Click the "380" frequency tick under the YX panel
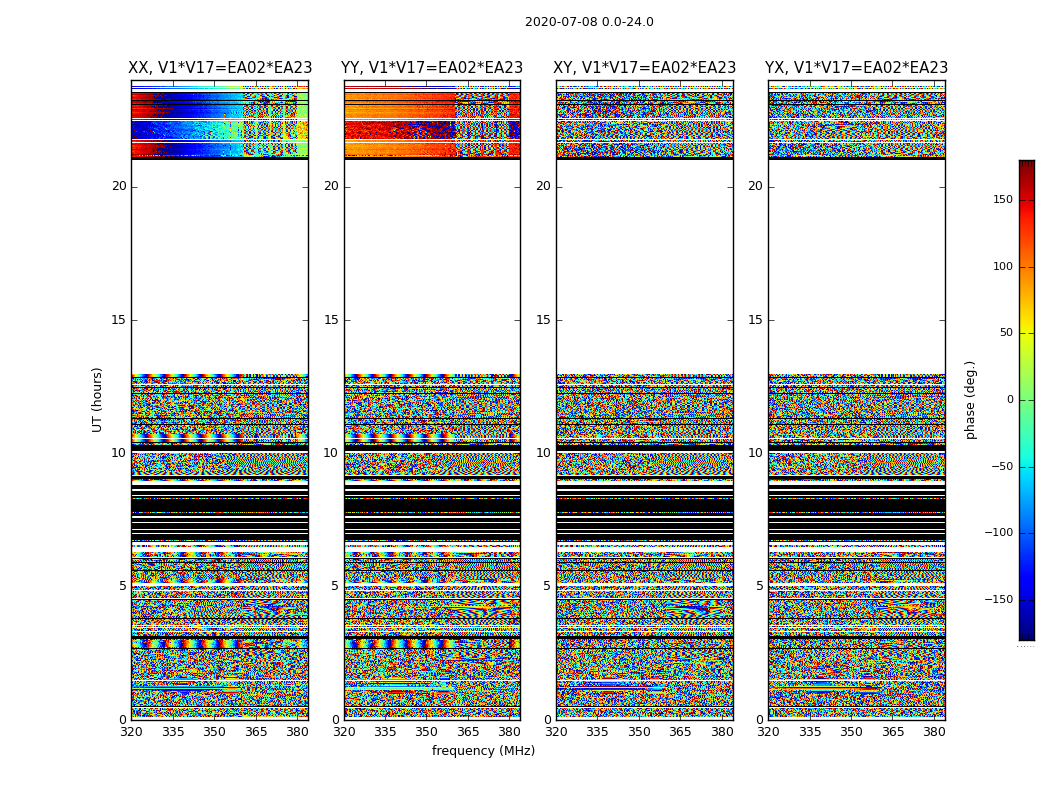 934,732
